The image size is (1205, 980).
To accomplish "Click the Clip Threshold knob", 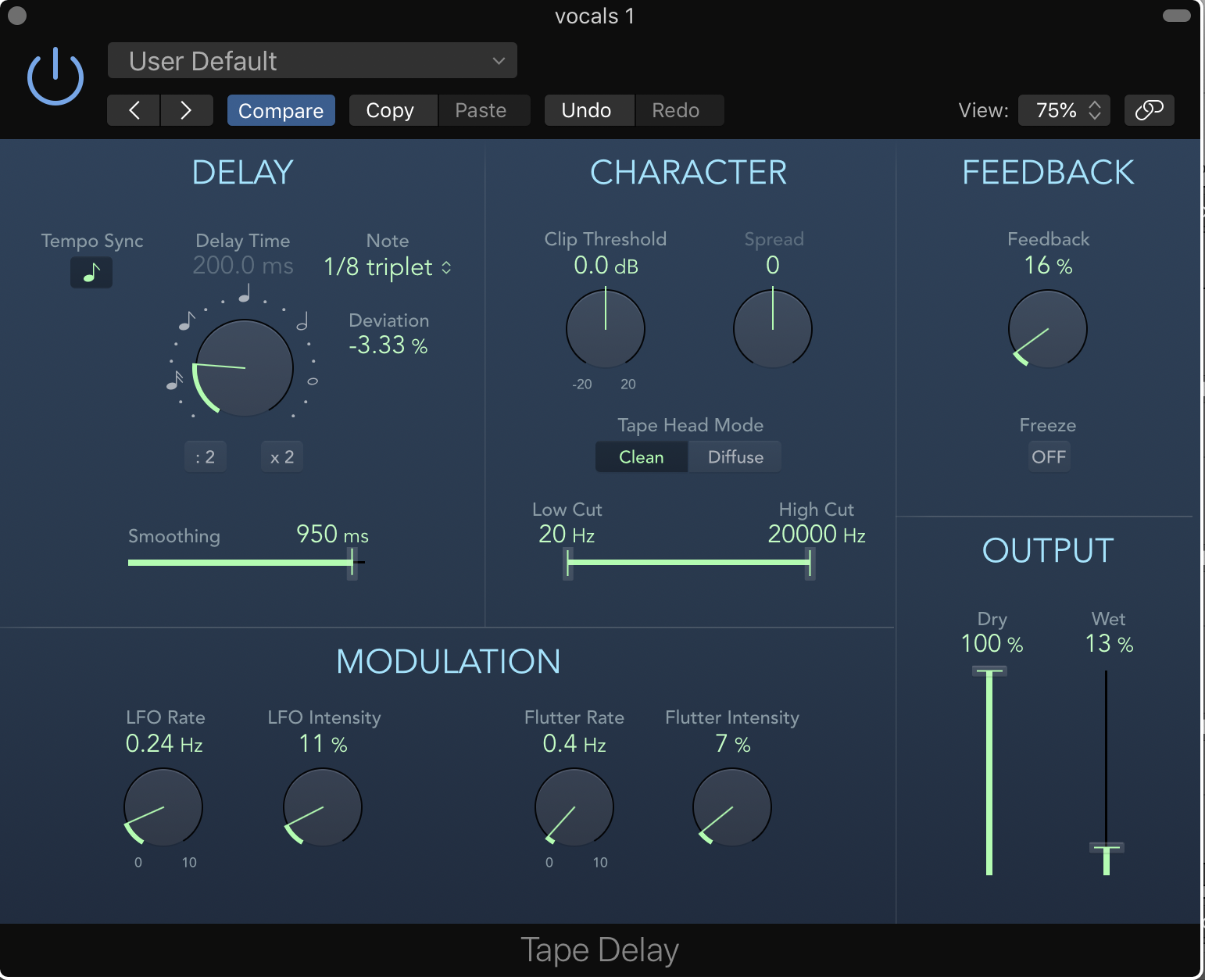I will (606, 329).
